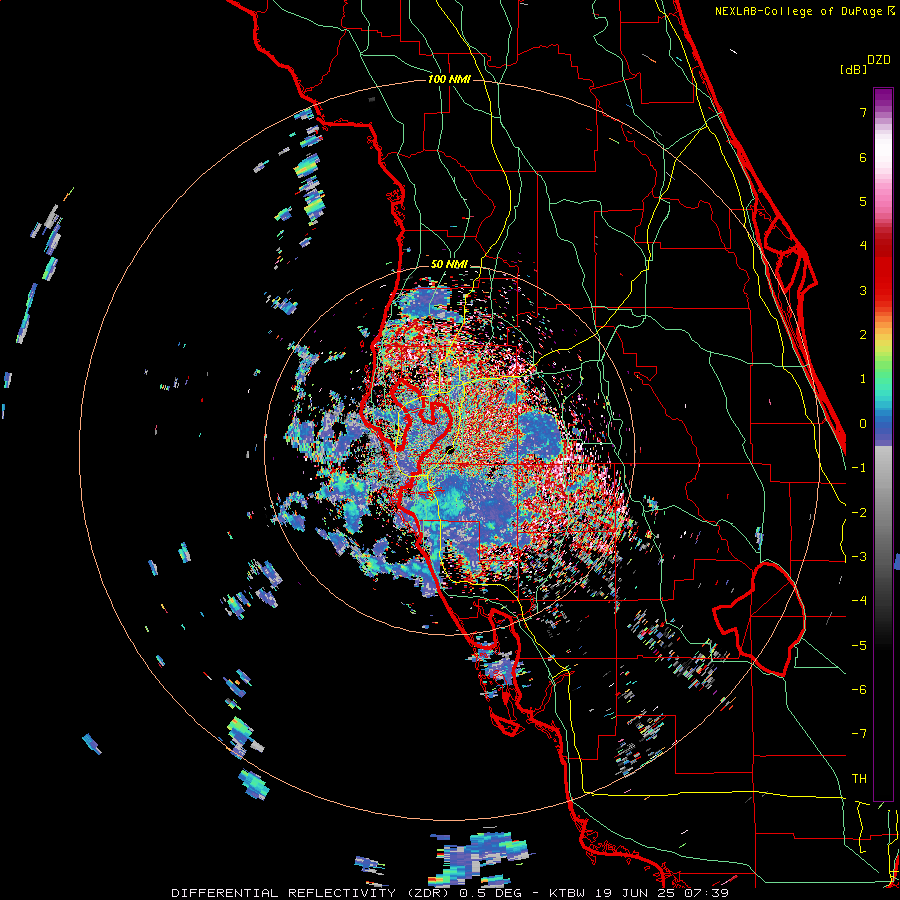This screenshot has height=900, width=900.
Task: Click the TH label on the color scale
Action: point(859,778)
